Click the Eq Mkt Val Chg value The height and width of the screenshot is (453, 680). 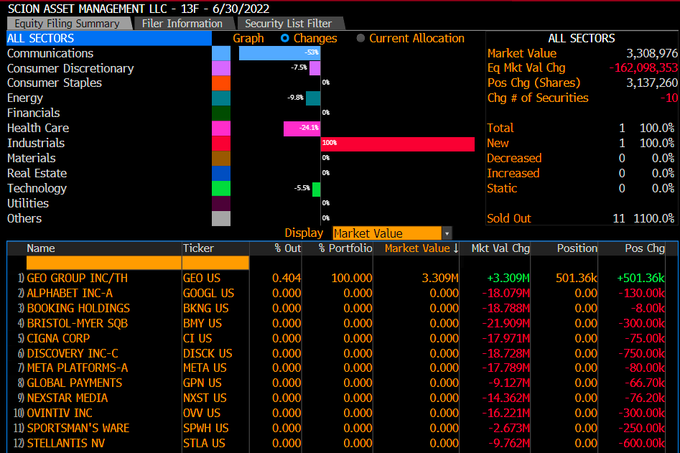pos(643,68)
